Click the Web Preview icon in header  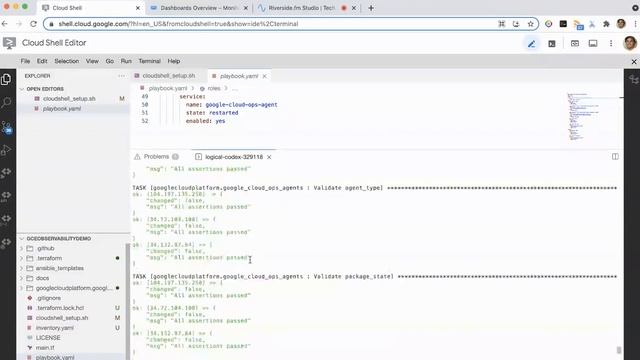[x=575, y=43]
